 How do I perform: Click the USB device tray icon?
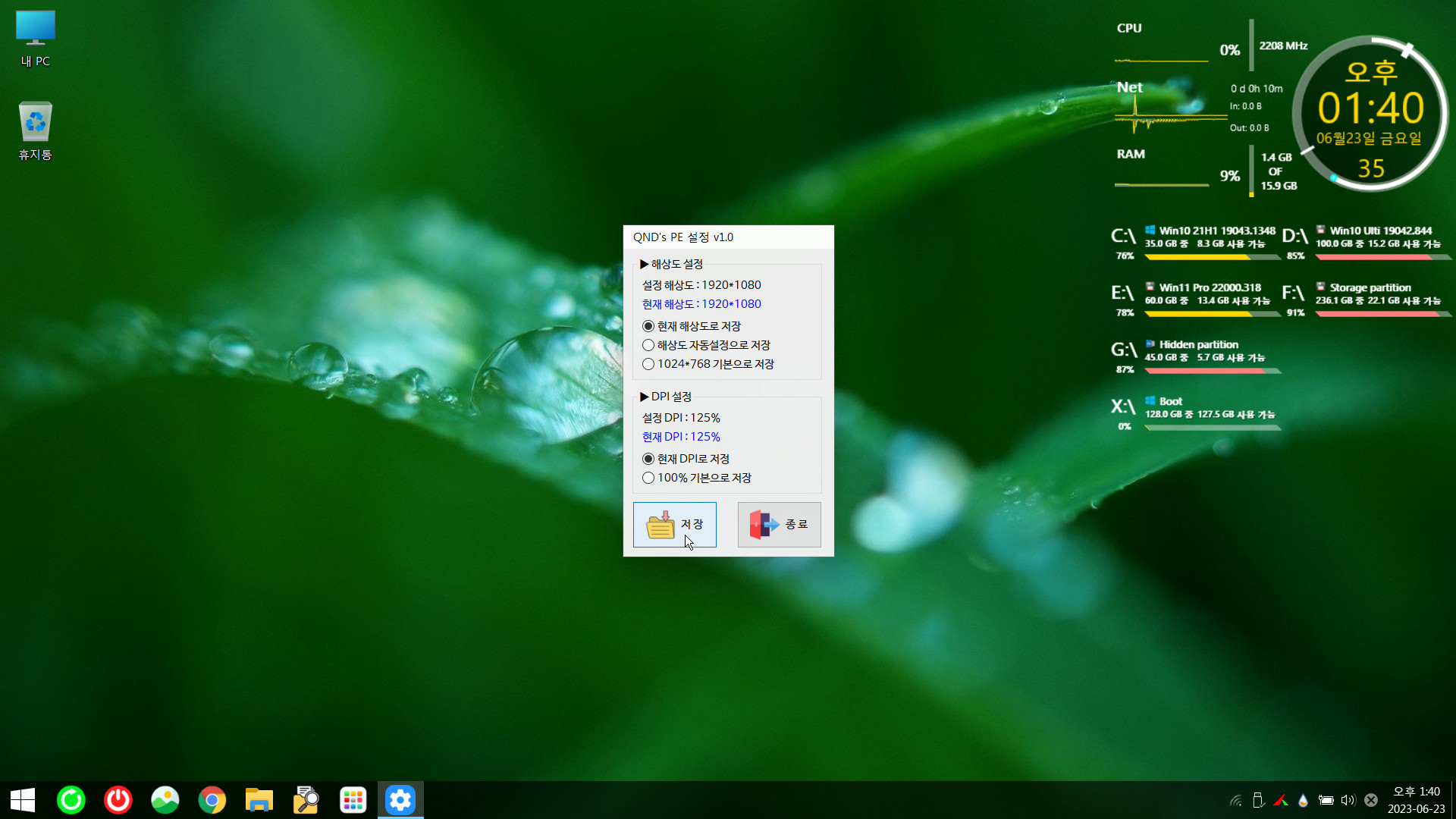pyautogui.click(x=1258, y=800)
